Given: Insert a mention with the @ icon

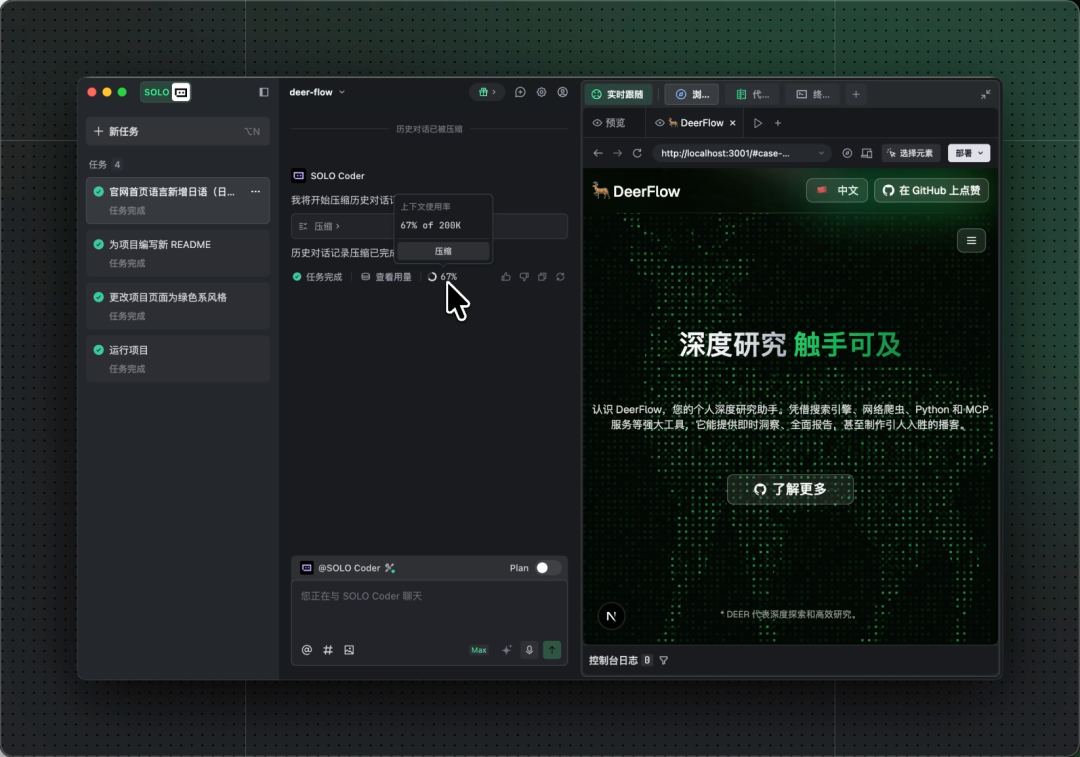Looking at the screenshot, I should pos(307,650).
